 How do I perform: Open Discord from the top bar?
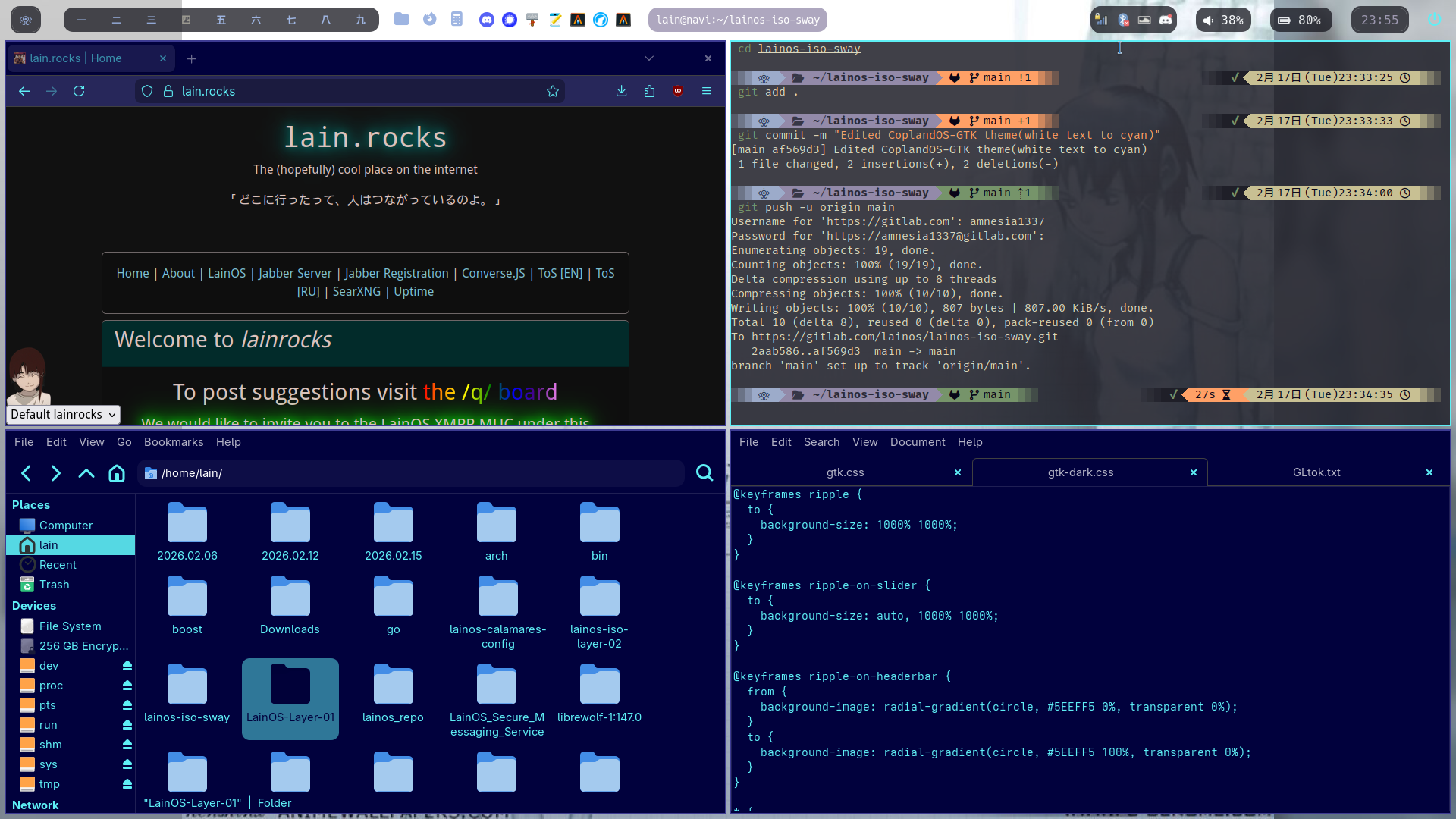coord(487,20)
